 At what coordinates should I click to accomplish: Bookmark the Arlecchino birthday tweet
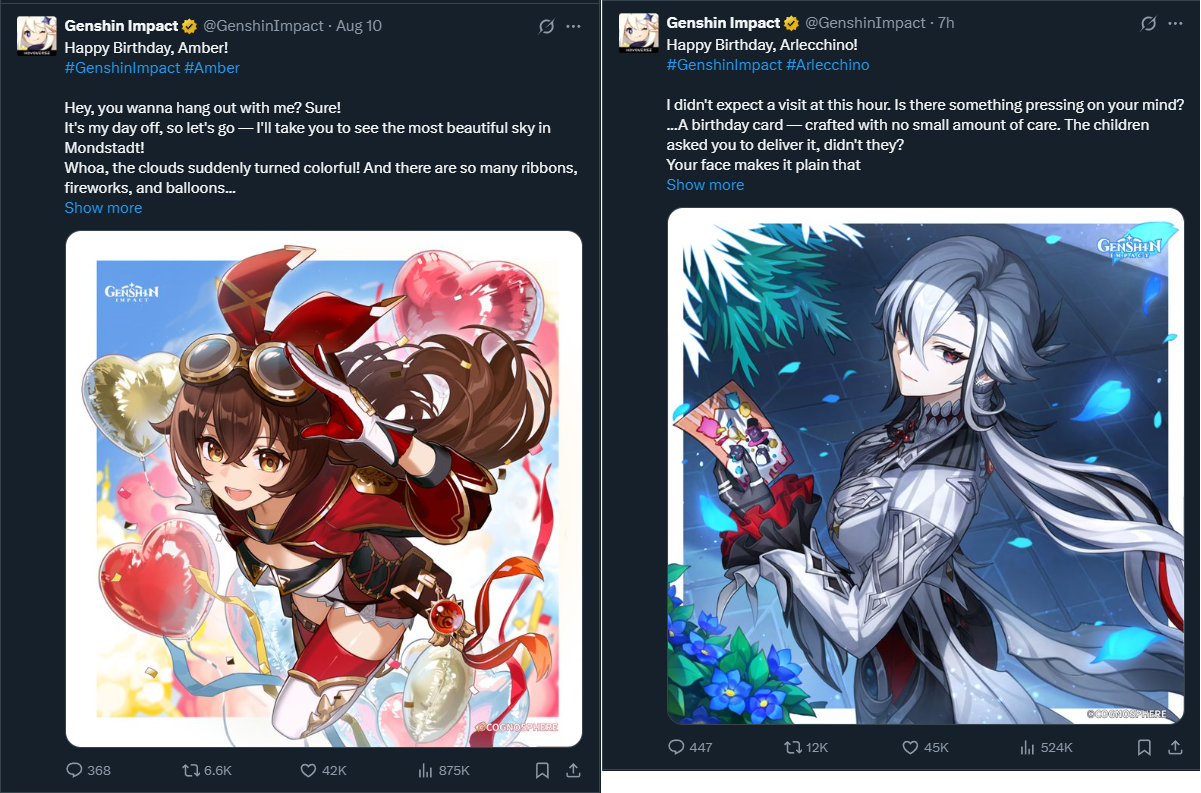pos(1143,747)
